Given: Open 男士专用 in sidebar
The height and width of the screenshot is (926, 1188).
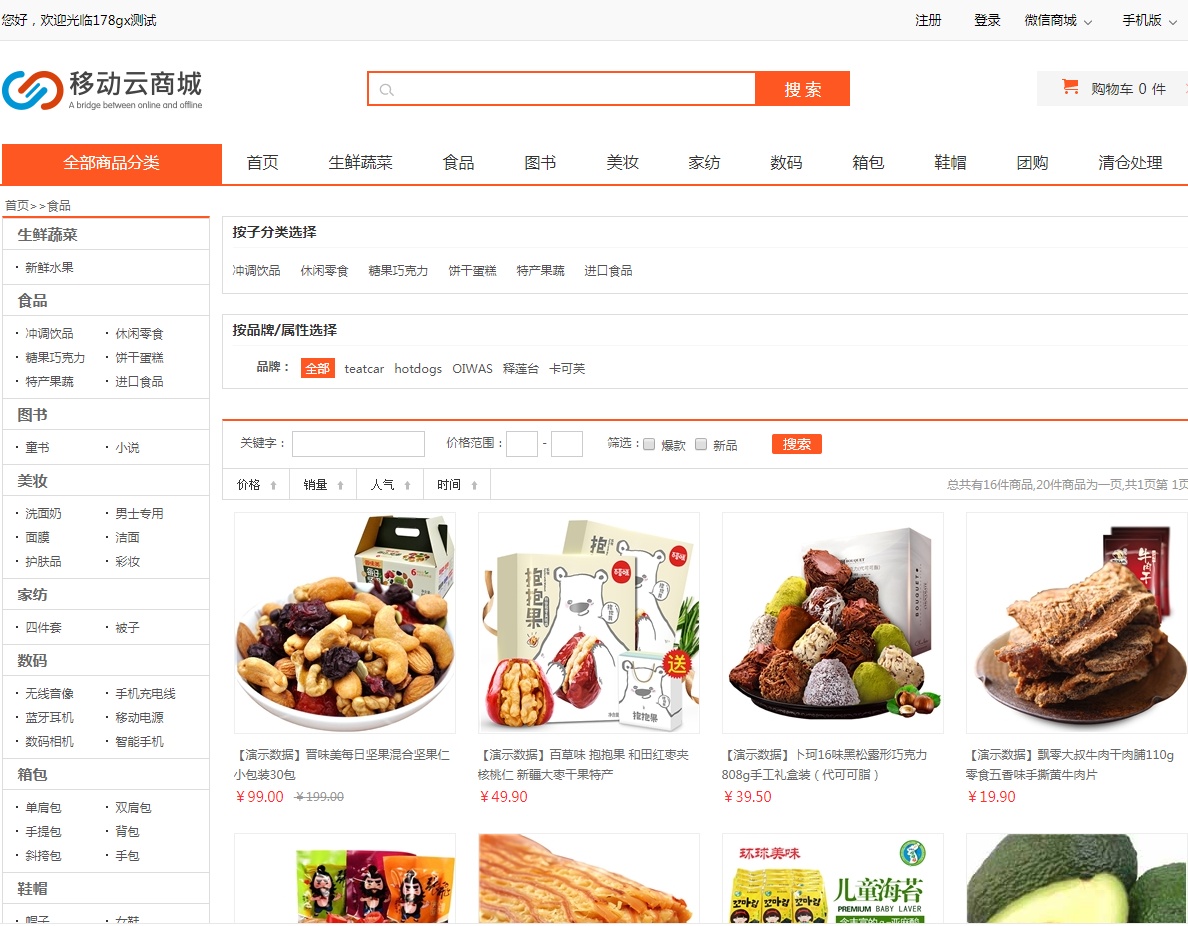Looking at the screenshot, I should click(x=139, y=514).
